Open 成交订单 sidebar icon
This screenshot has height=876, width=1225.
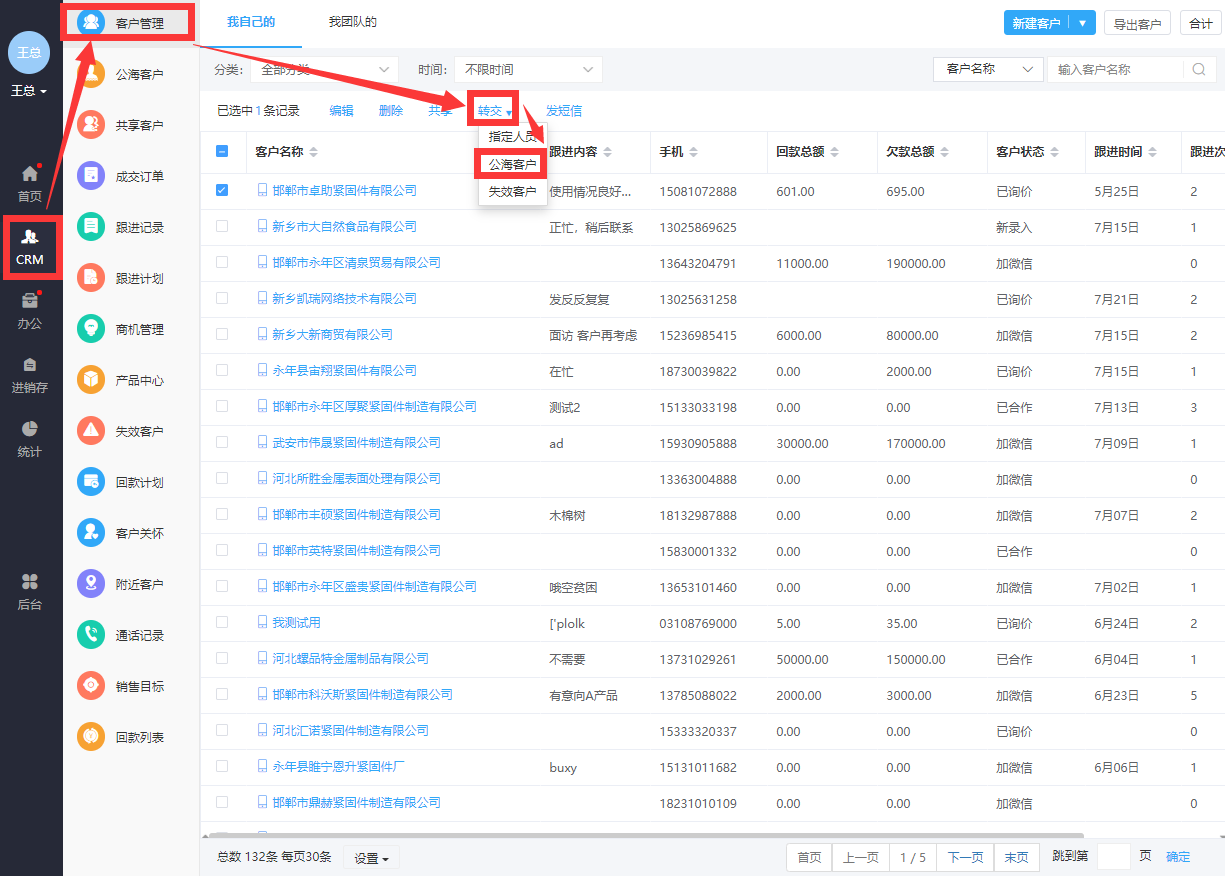91,176
